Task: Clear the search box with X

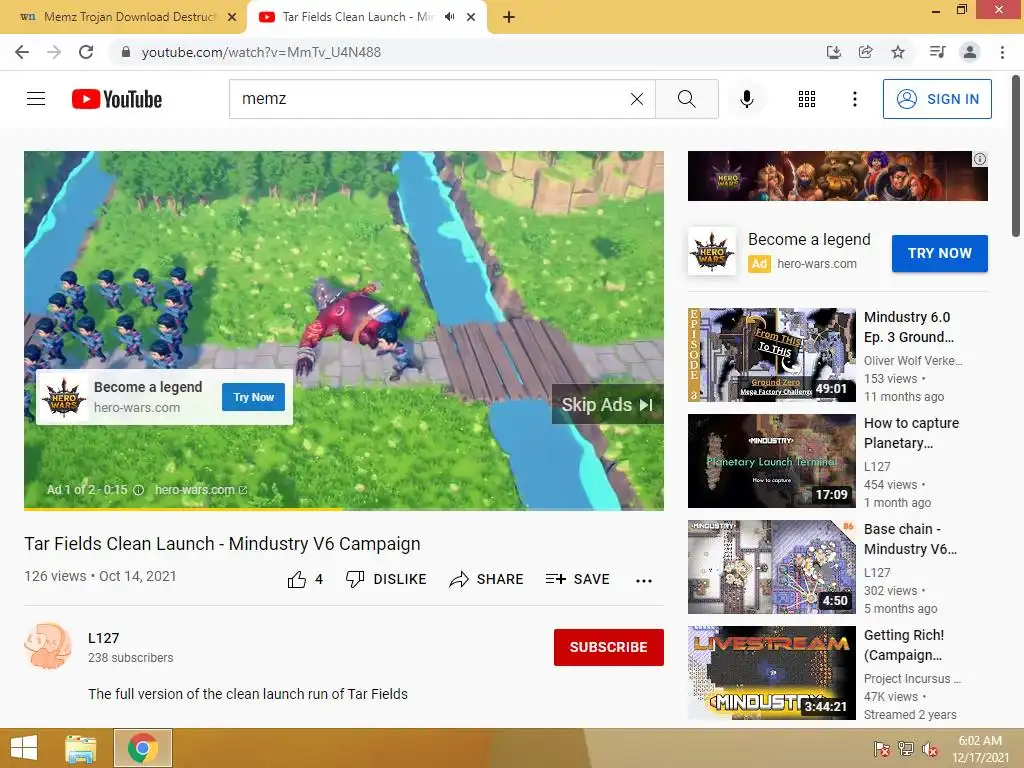Action: (637, 99)
